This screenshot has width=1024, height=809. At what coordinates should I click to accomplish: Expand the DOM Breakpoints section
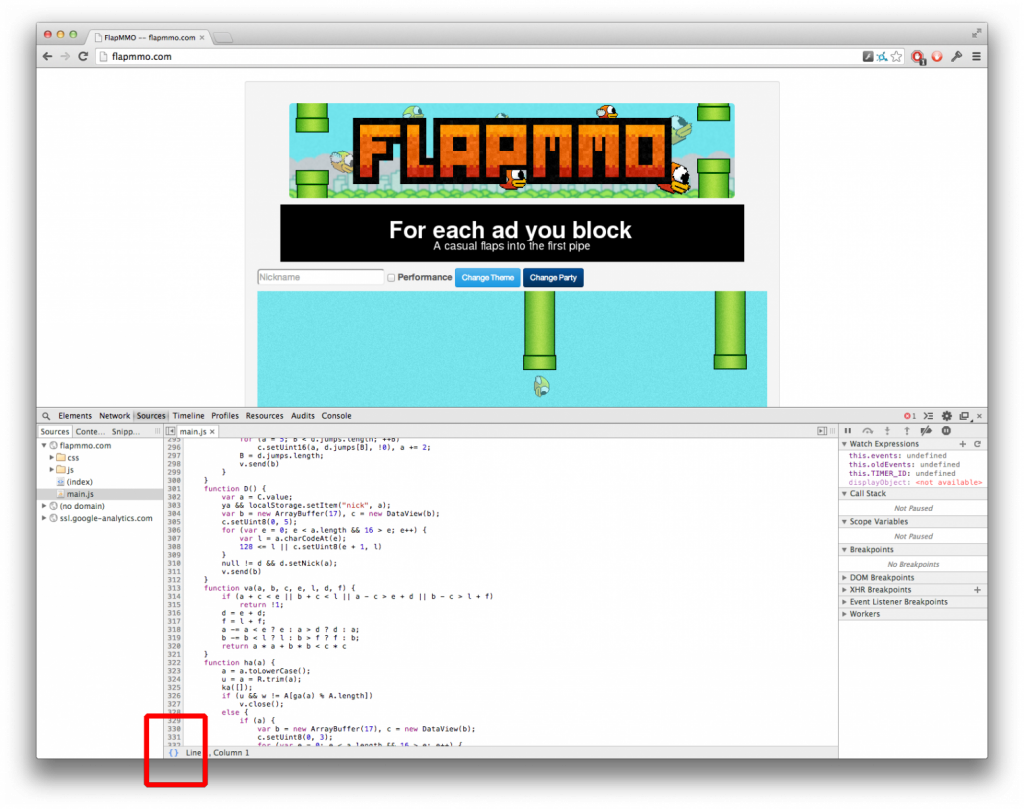(844, 578)
